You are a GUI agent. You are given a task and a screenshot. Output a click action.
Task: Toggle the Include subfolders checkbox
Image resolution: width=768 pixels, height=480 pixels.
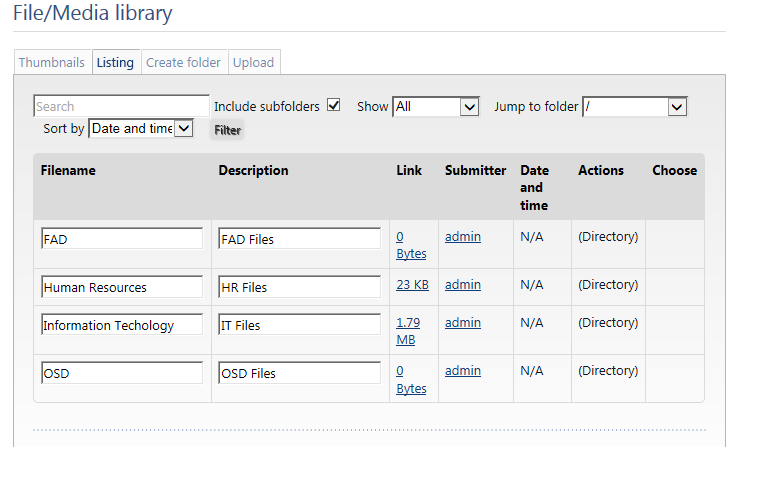334,105
